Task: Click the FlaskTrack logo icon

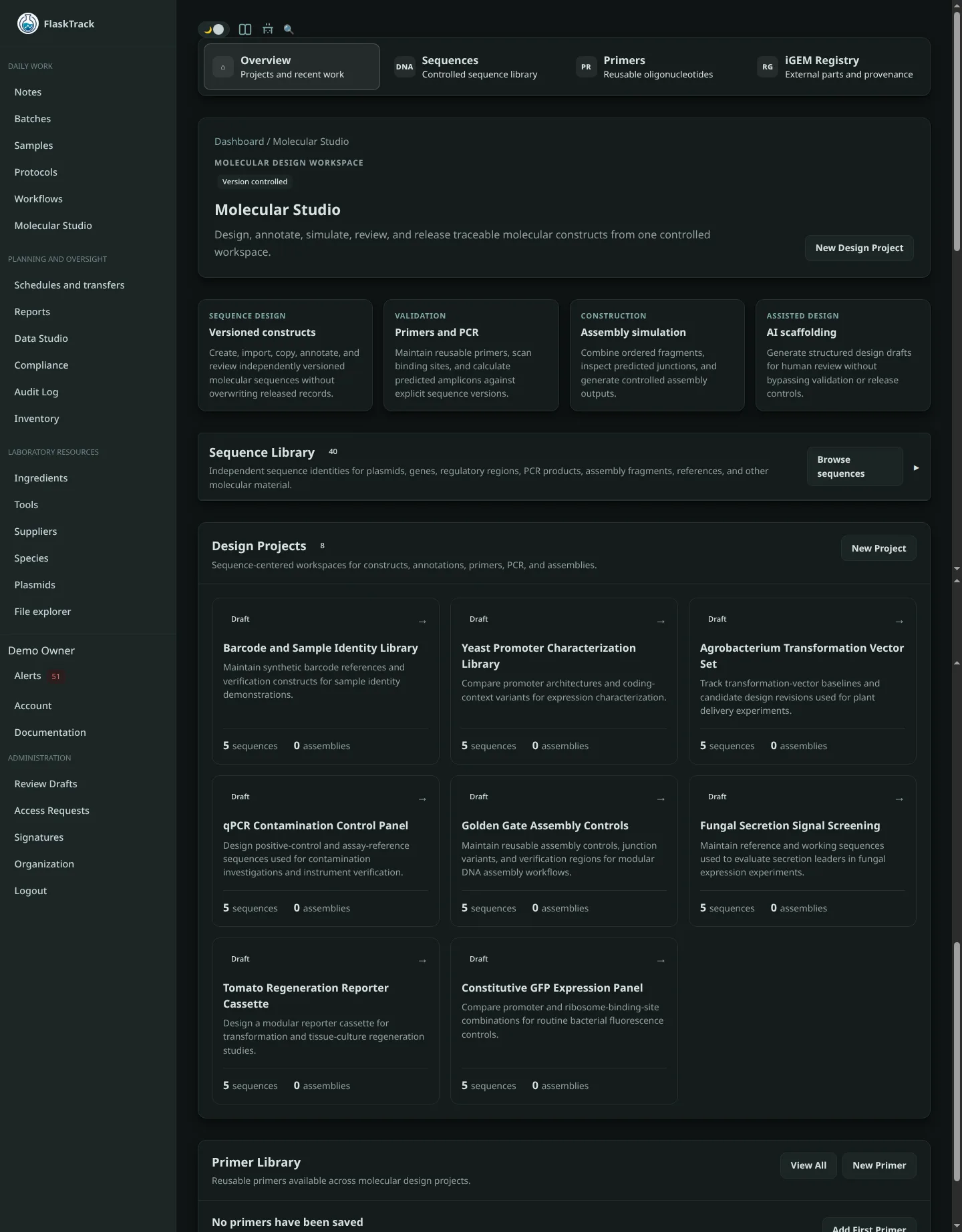Action: point(28,23)
